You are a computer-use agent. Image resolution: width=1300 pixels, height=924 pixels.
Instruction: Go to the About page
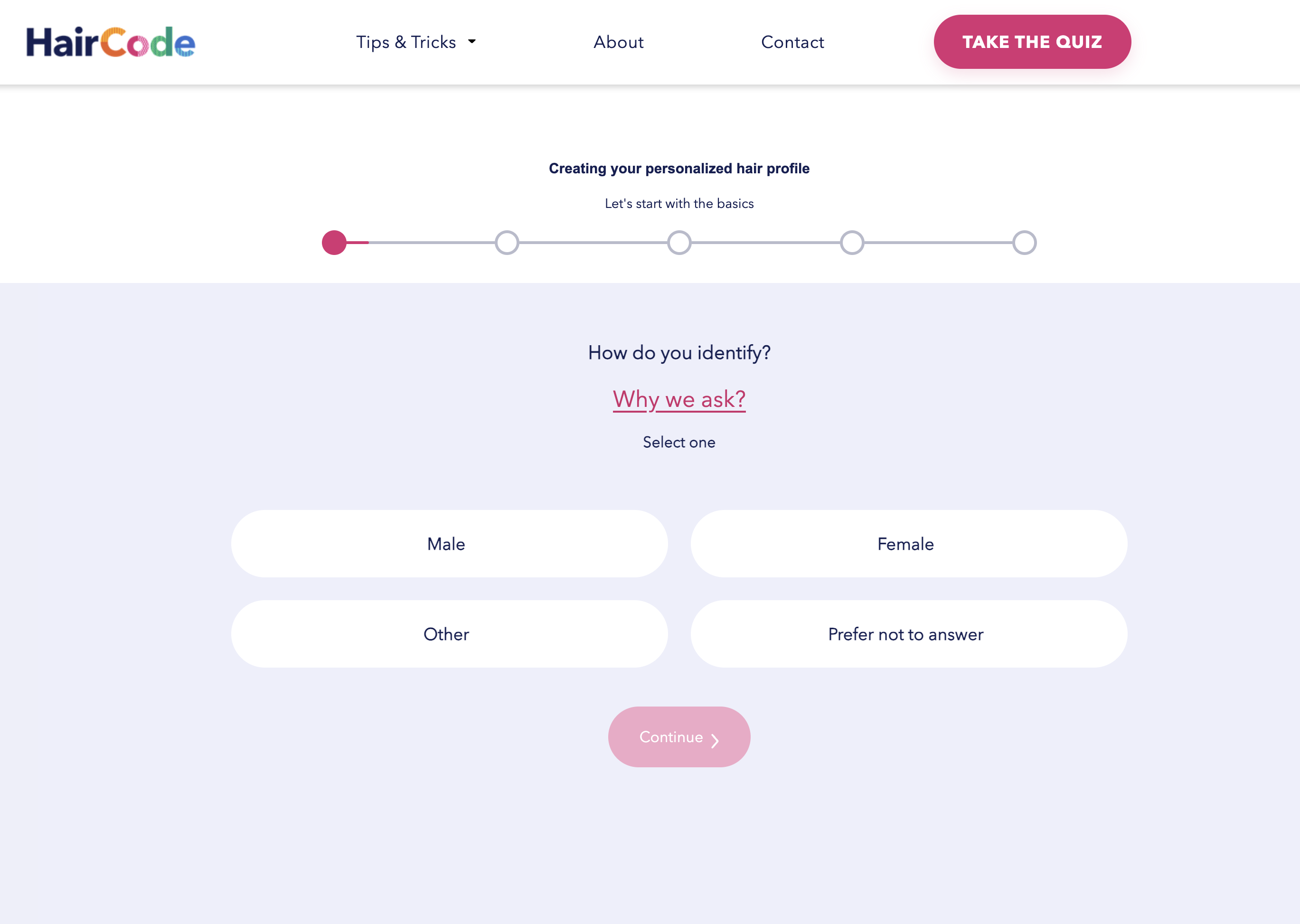tap(618, 42)
